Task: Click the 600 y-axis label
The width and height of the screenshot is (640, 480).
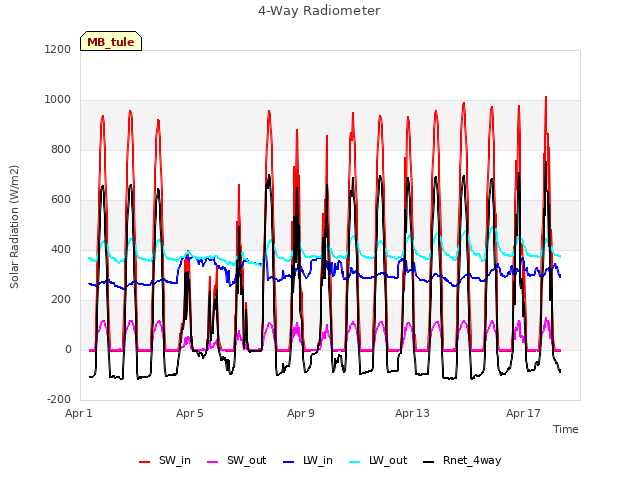Action: click(61, 199)
